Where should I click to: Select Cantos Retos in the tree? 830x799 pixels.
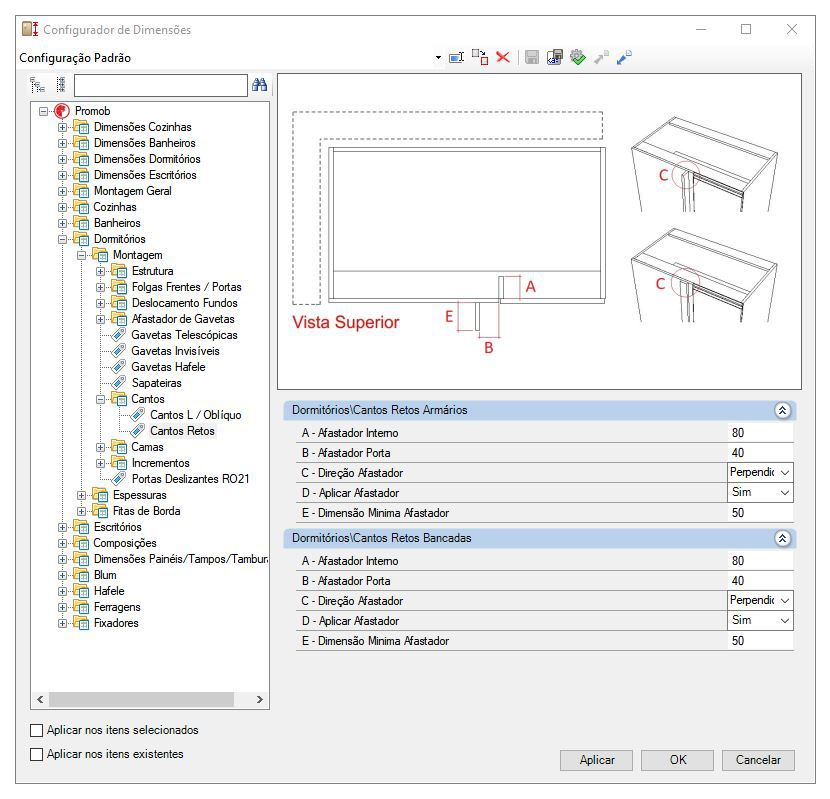pyautogui.click(x=182, y=431)
